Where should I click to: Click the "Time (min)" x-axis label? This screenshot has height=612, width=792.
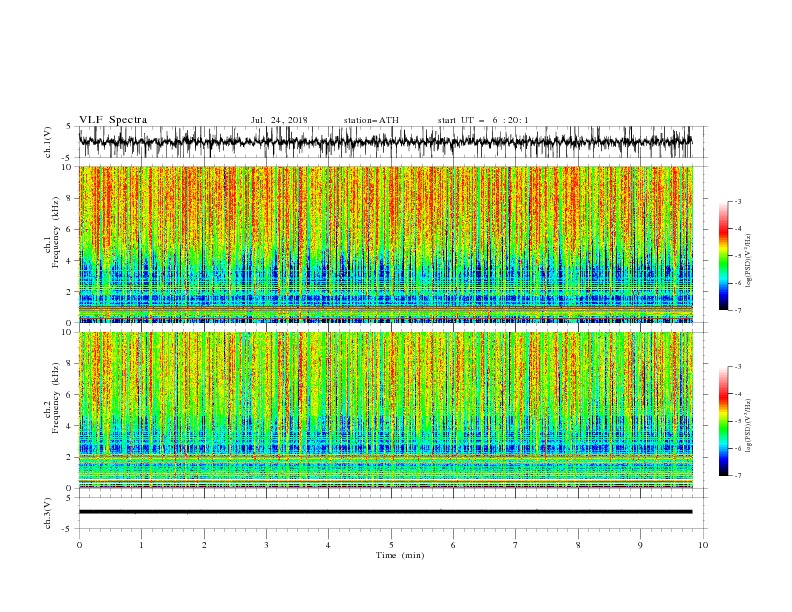pyautogui.click(x=400, y=555)
